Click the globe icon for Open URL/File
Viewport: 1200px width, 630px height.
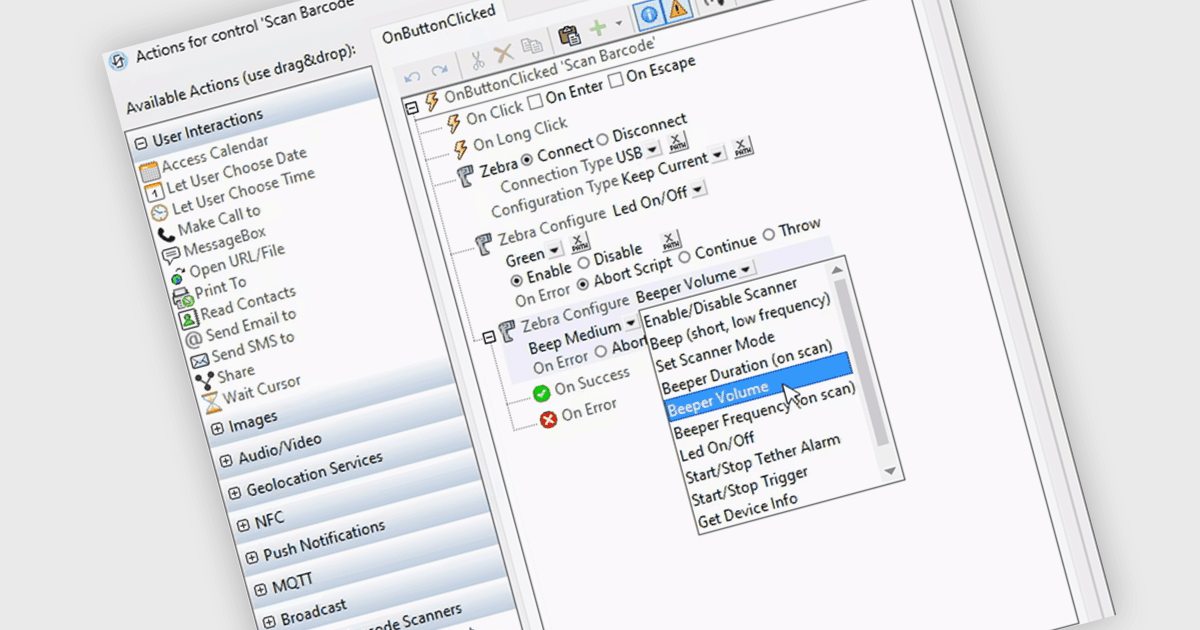click(x=177, y=277)
